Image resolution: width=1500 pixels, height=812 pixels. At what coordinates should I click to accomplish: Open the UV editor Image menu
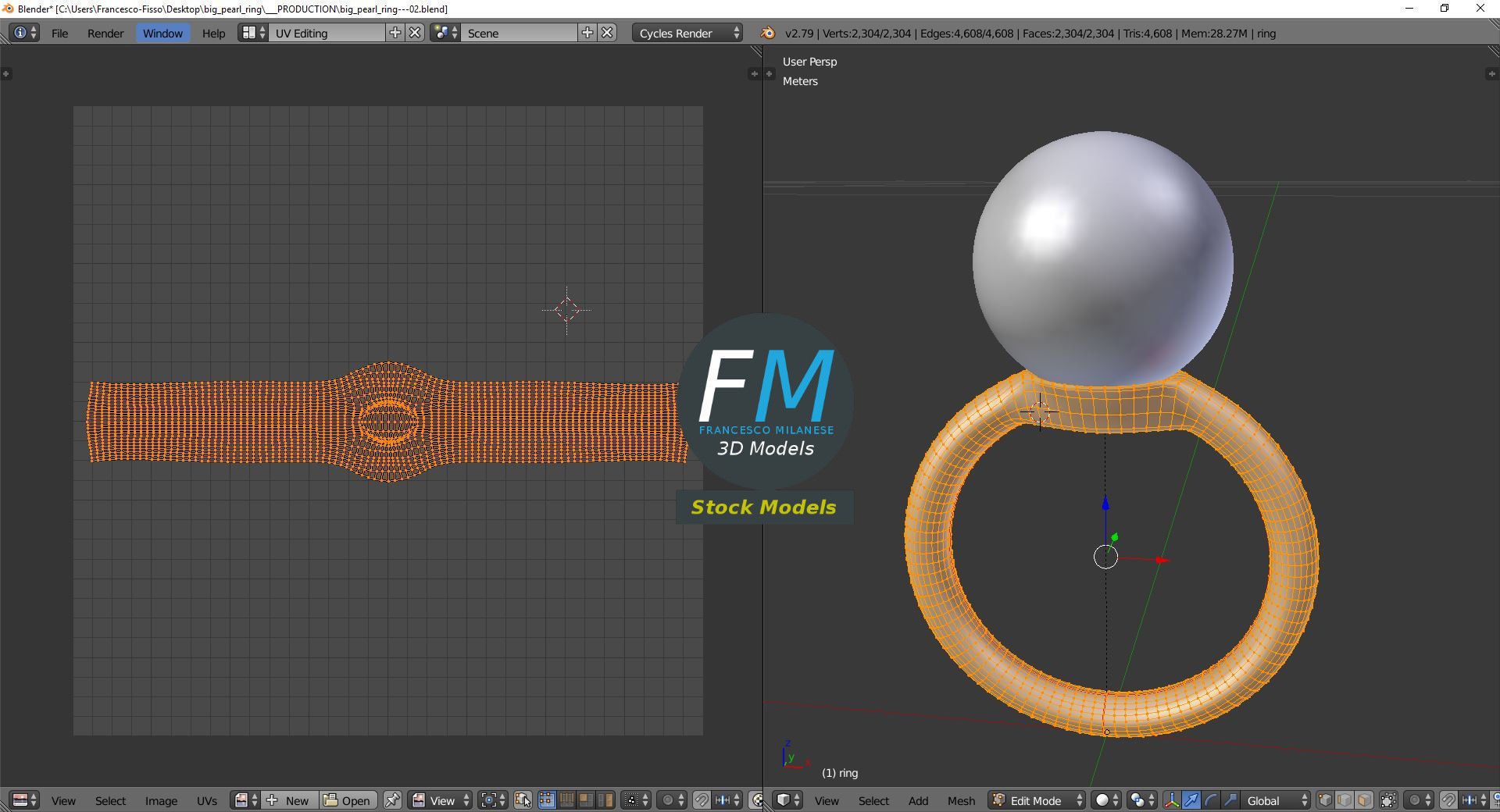[161, 800]
